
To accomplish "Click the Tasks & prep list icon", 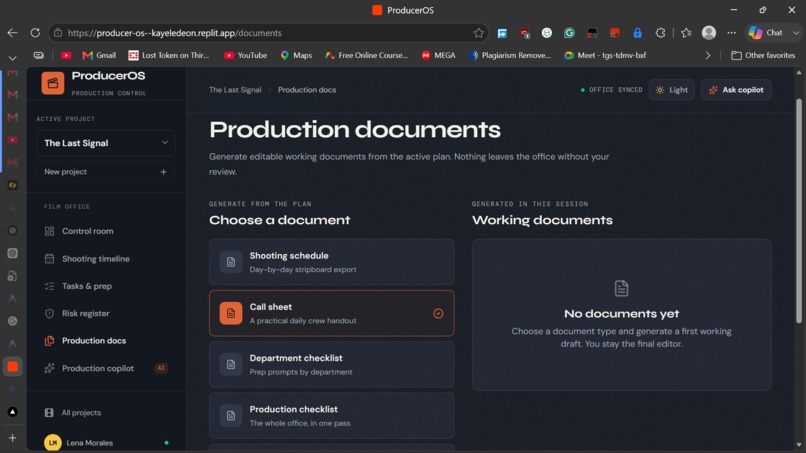I will (x=49, y=286).
